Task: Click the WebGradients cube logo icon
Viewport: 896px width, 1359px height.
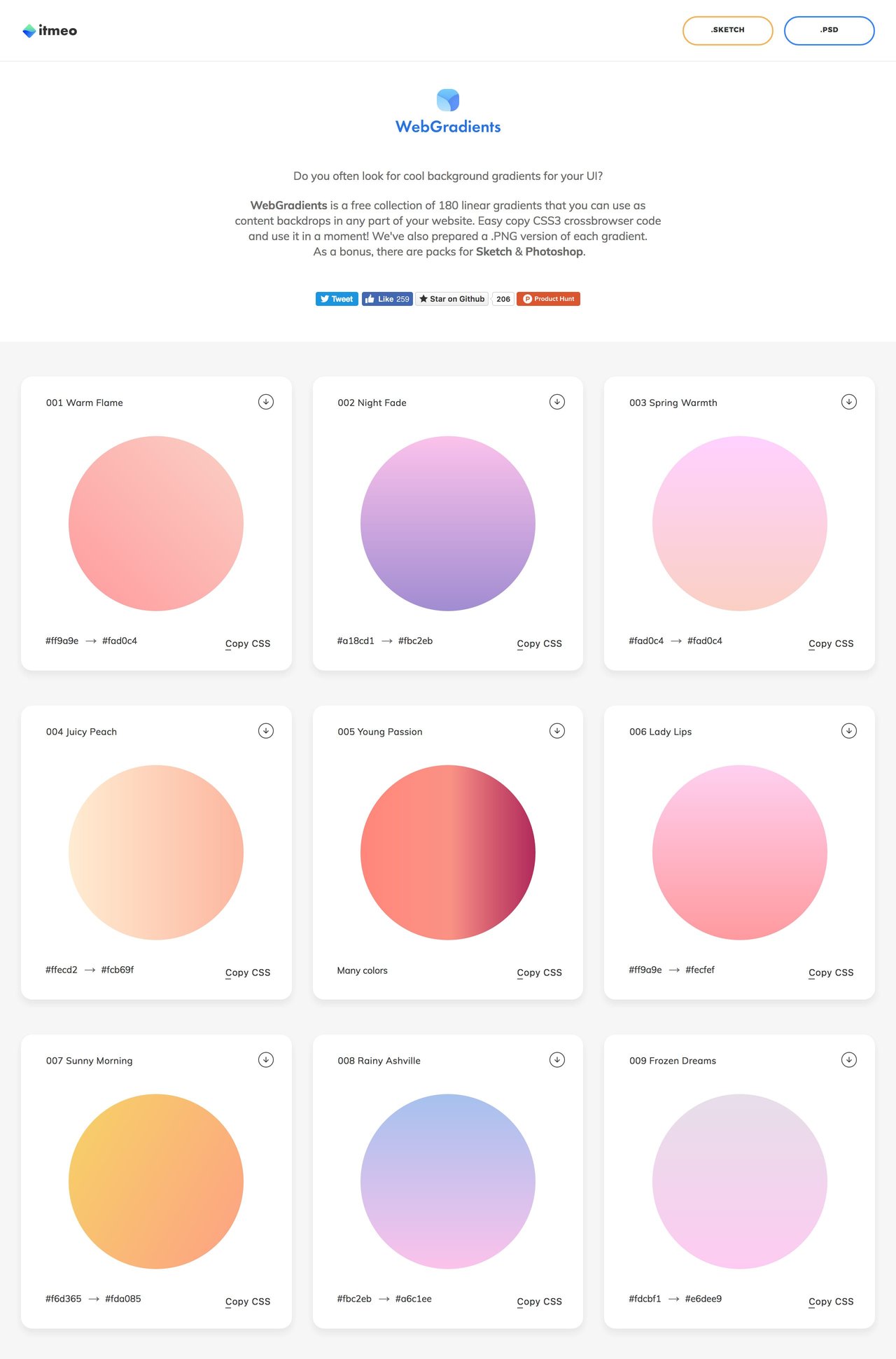Action: [x=448, y=100]
